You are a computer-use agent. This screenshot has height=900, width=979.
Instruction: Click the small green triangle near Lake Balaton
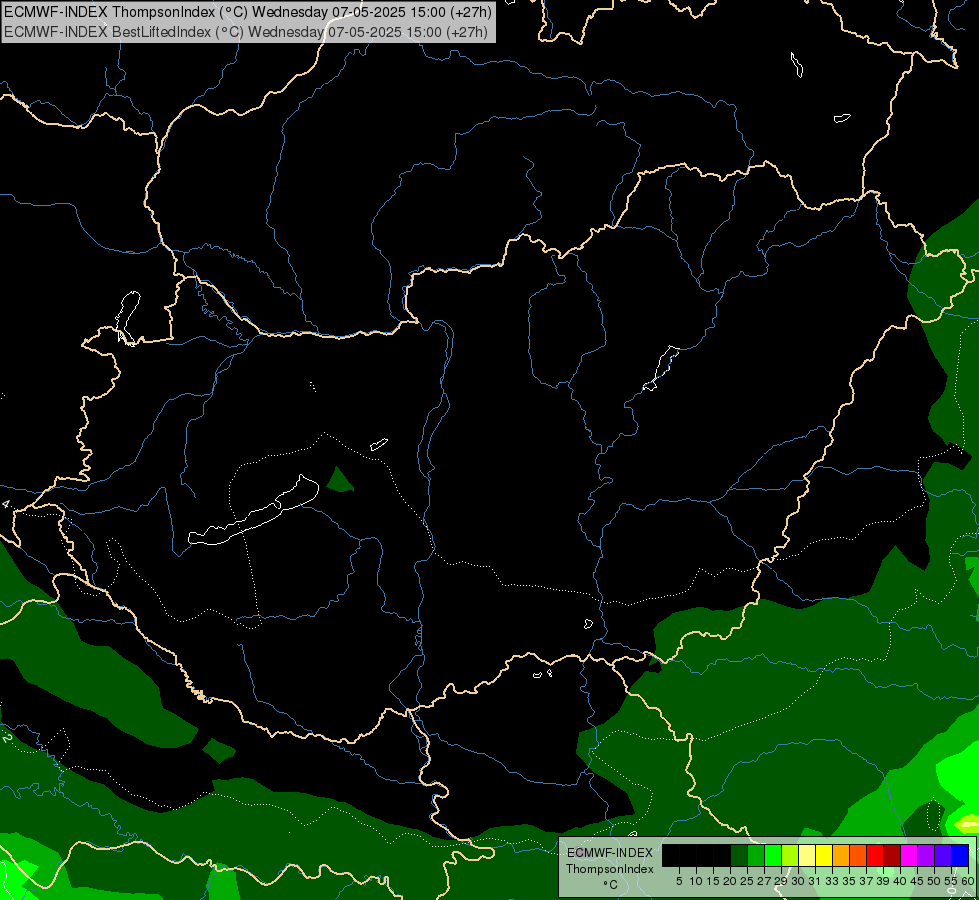pyautogui.click(x=339, y=481)
